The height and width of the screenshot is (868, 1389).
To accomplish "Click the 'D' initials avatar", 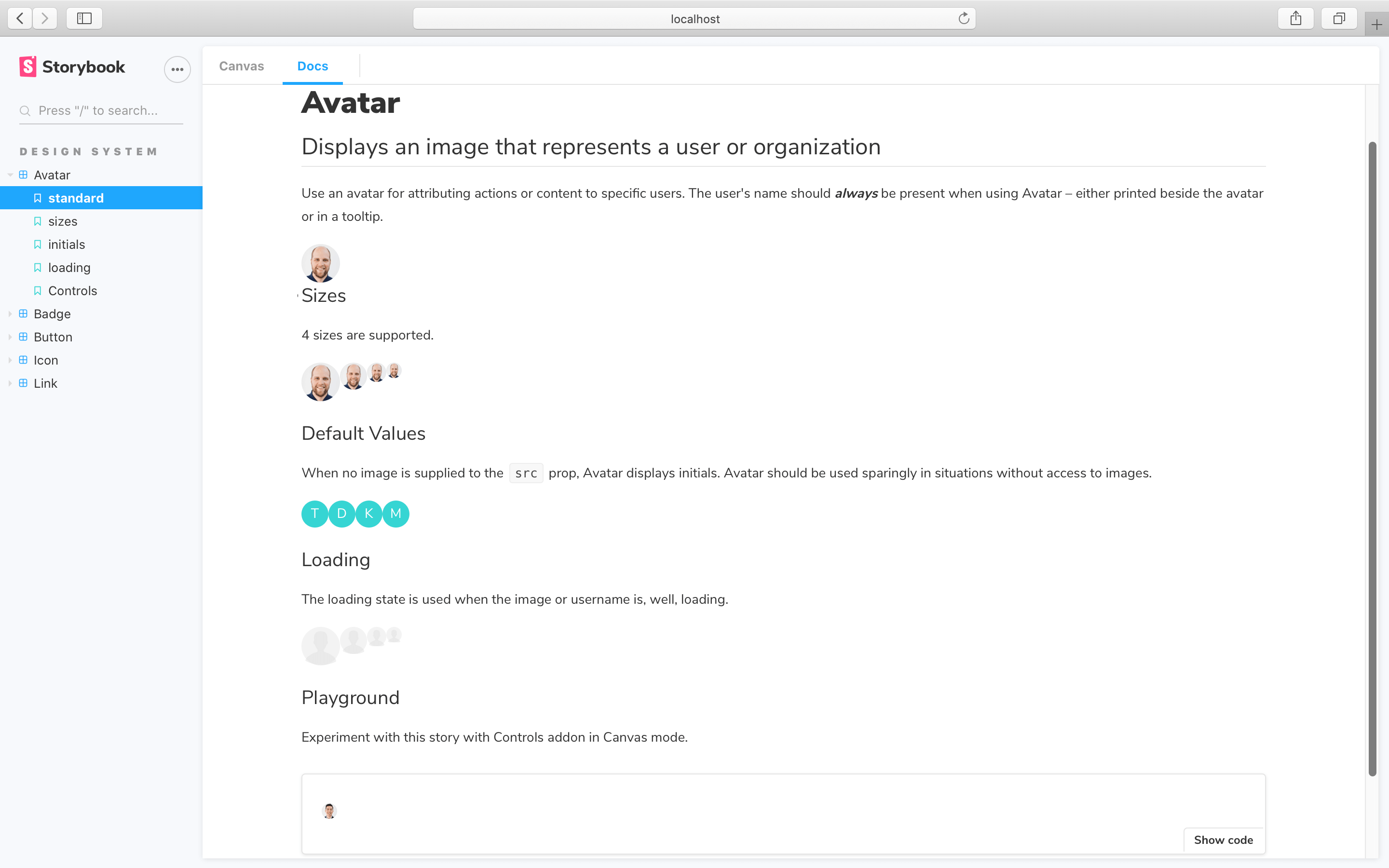I will click(x=342, y=514).
